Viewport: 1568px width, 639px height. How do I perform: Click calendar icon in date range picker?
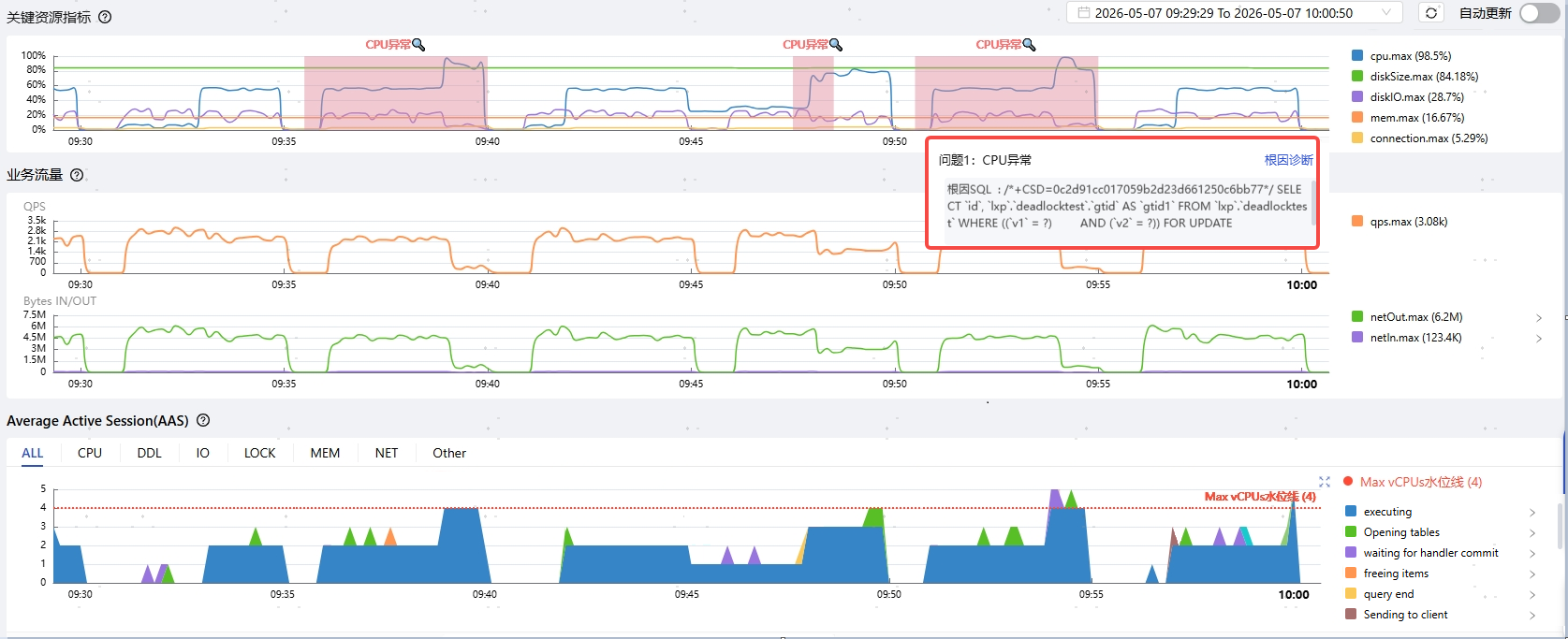click(1083, 13)
